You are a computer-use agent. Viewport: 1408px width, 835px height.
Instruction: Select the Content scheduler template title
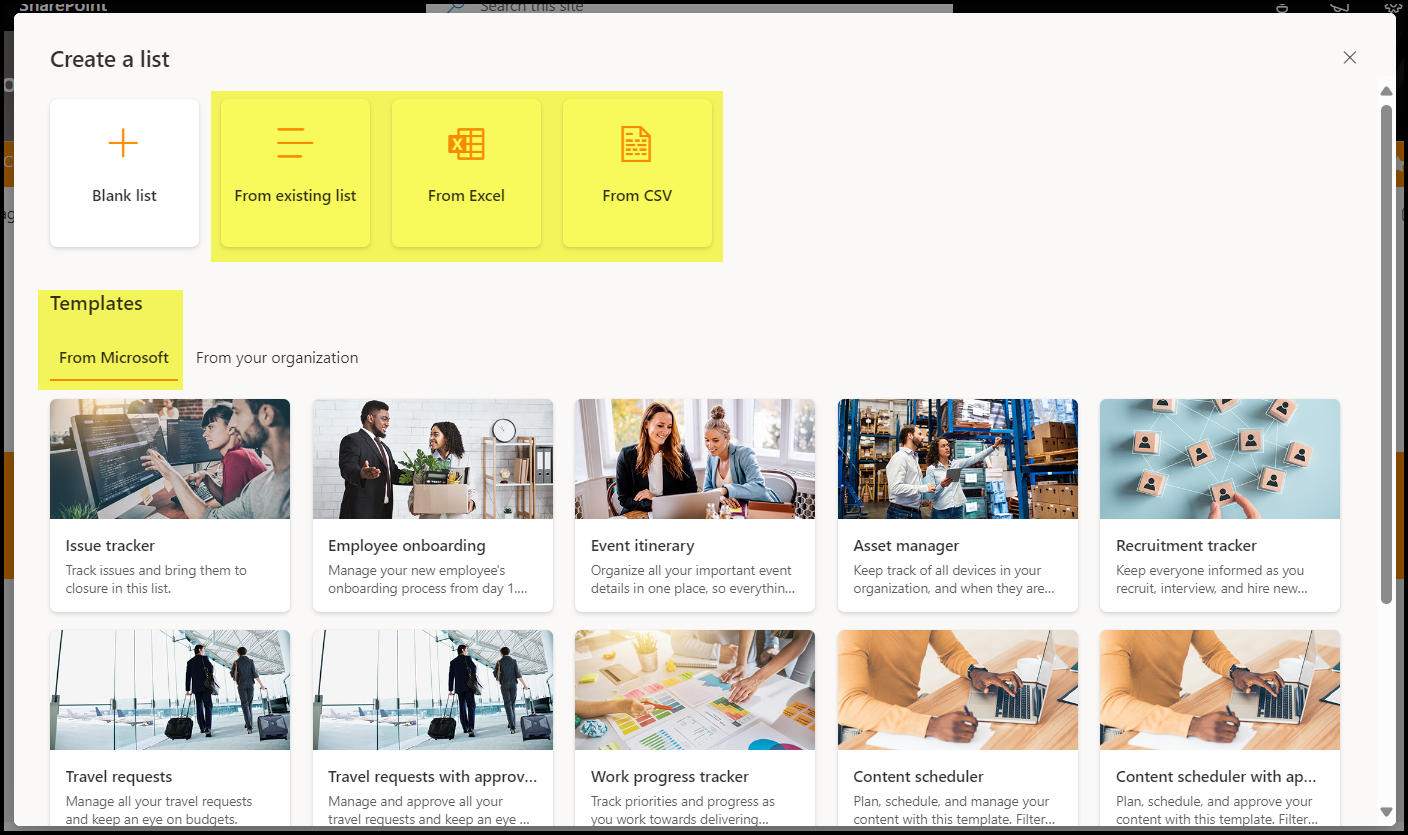pyautogui.click(x=918, y=777)
